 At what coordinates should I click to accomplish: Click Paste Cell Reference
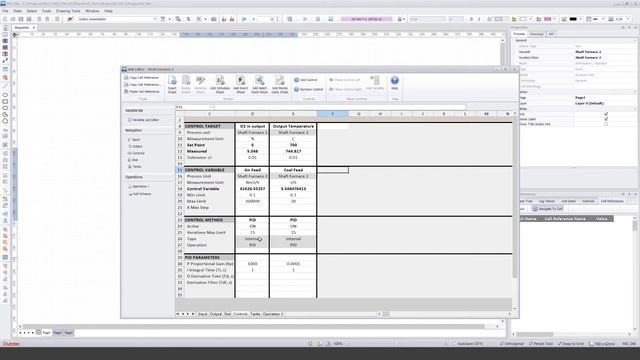tap(142, 91)
